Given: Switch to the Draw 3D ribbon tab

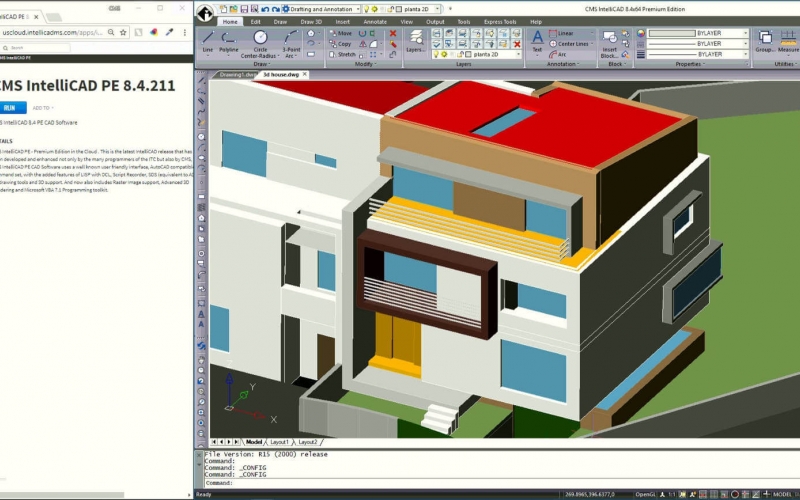Looking at the screenshot, I should point(311,22).
